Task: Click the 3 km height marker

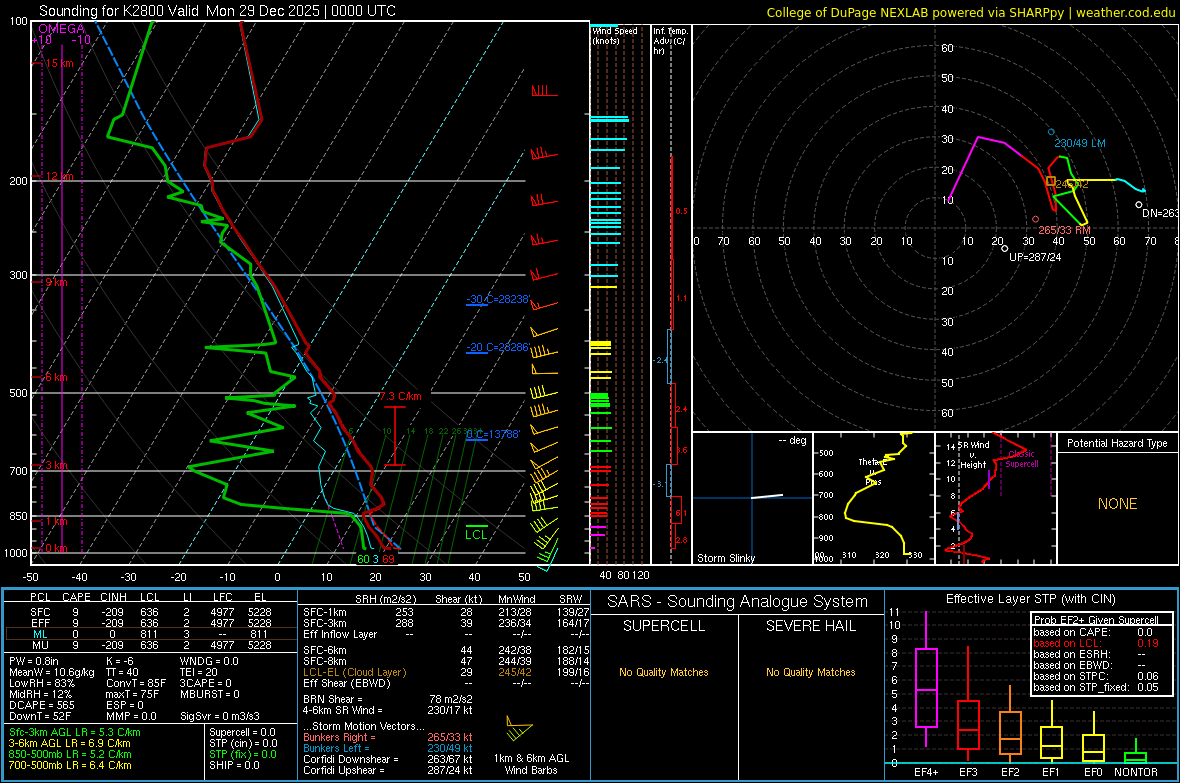Action: (56, 465)
